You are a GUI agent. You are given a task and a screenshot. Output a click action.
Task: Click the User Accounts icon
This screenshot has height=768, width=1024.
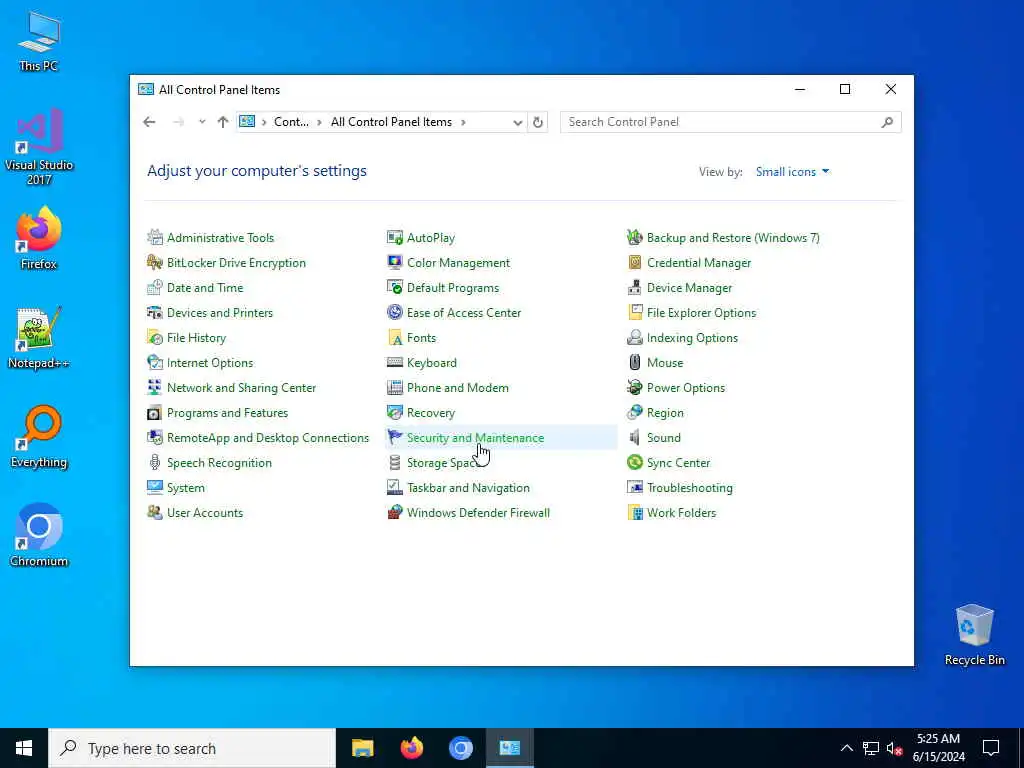[x=155, y=513]
